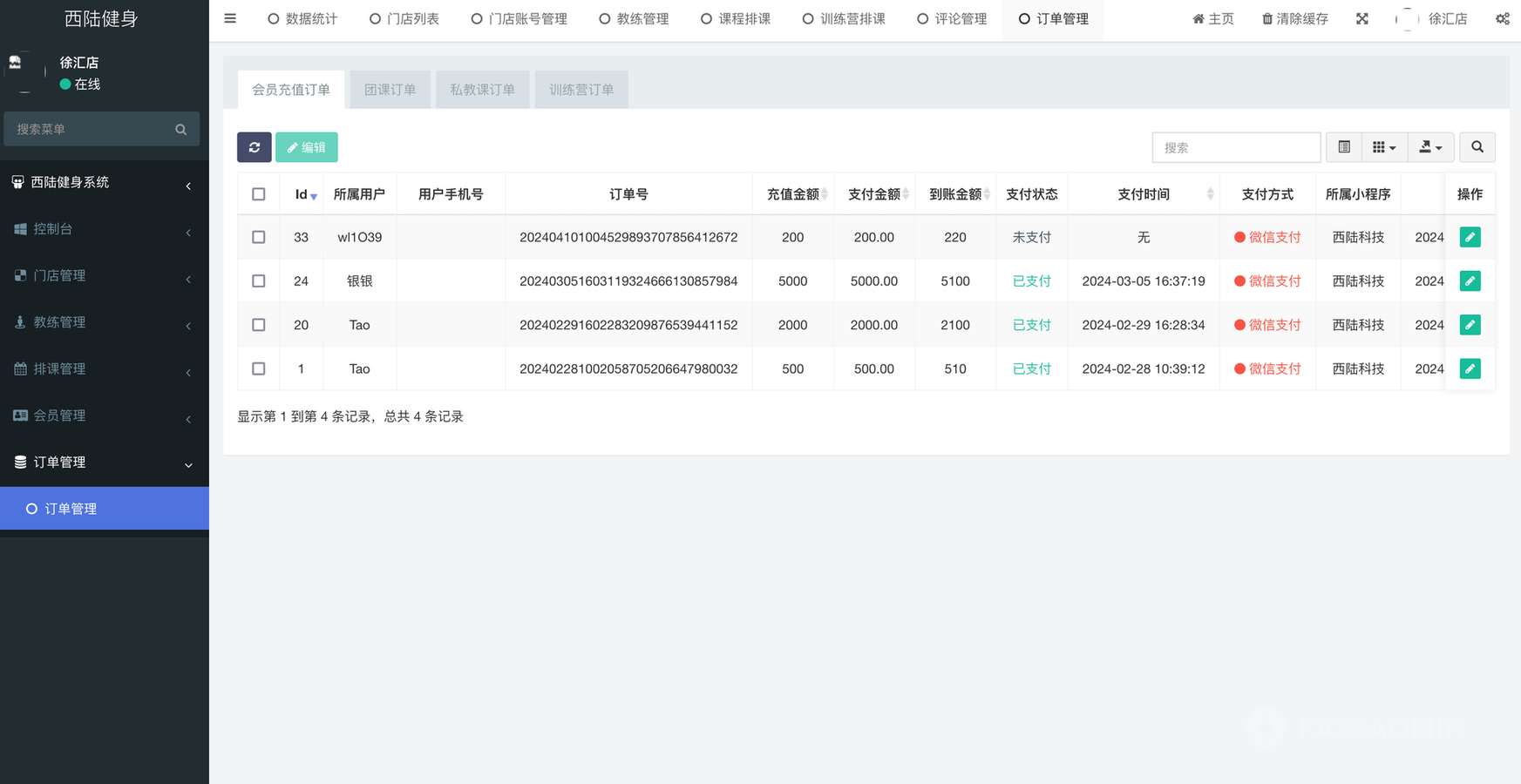The height and width of the screenshot is (784, 1521).
Task: Click the green 编辑 button
Action: [x=306, y=147]
